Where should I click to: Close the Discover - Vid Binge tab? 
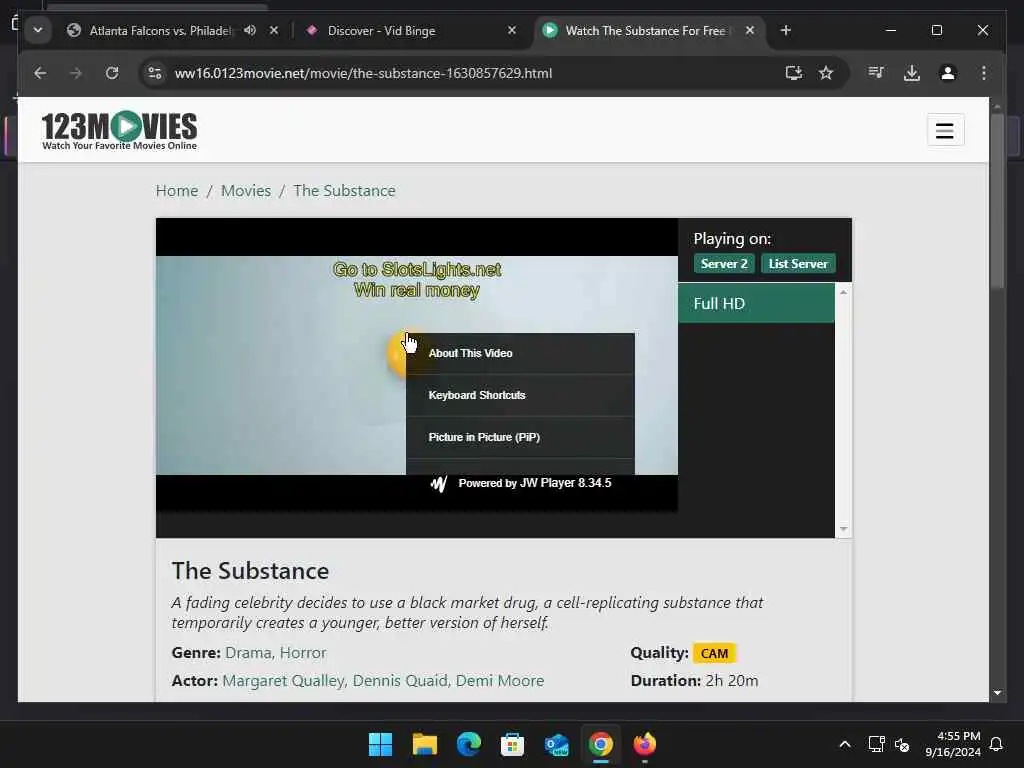coord(512,30)
